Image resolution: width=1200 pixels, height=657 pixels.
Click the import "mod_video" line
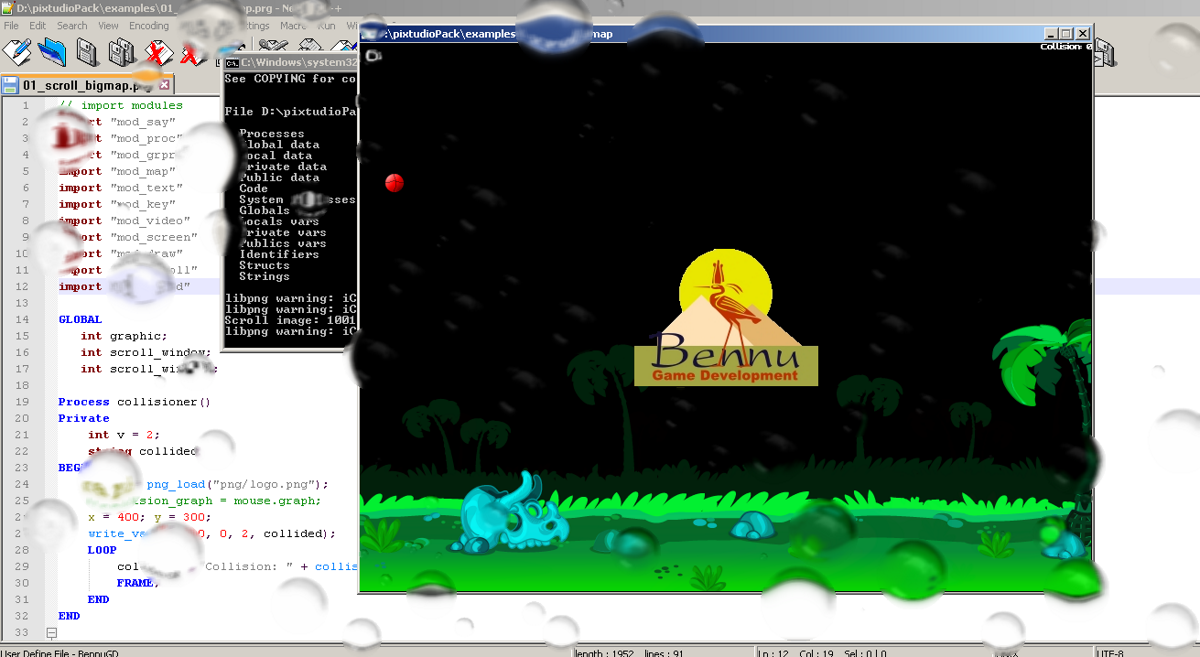[125, 220]
